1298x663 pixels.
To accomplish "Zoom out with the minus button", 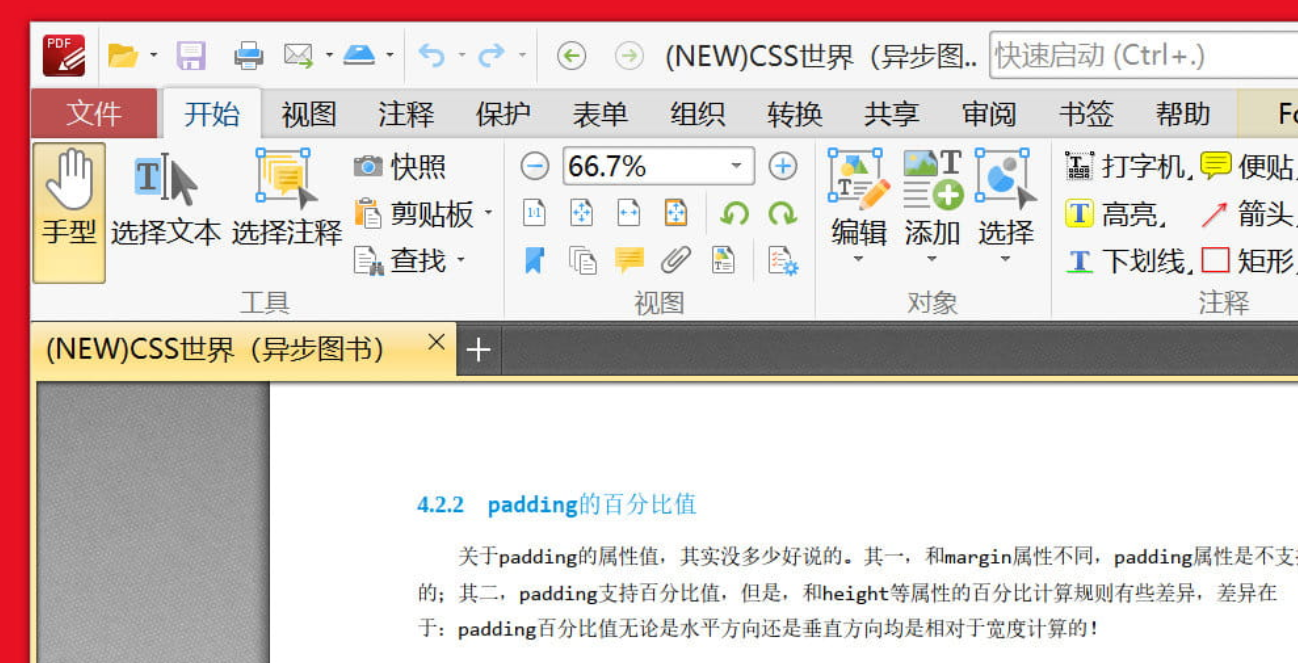I will (535, 166).
